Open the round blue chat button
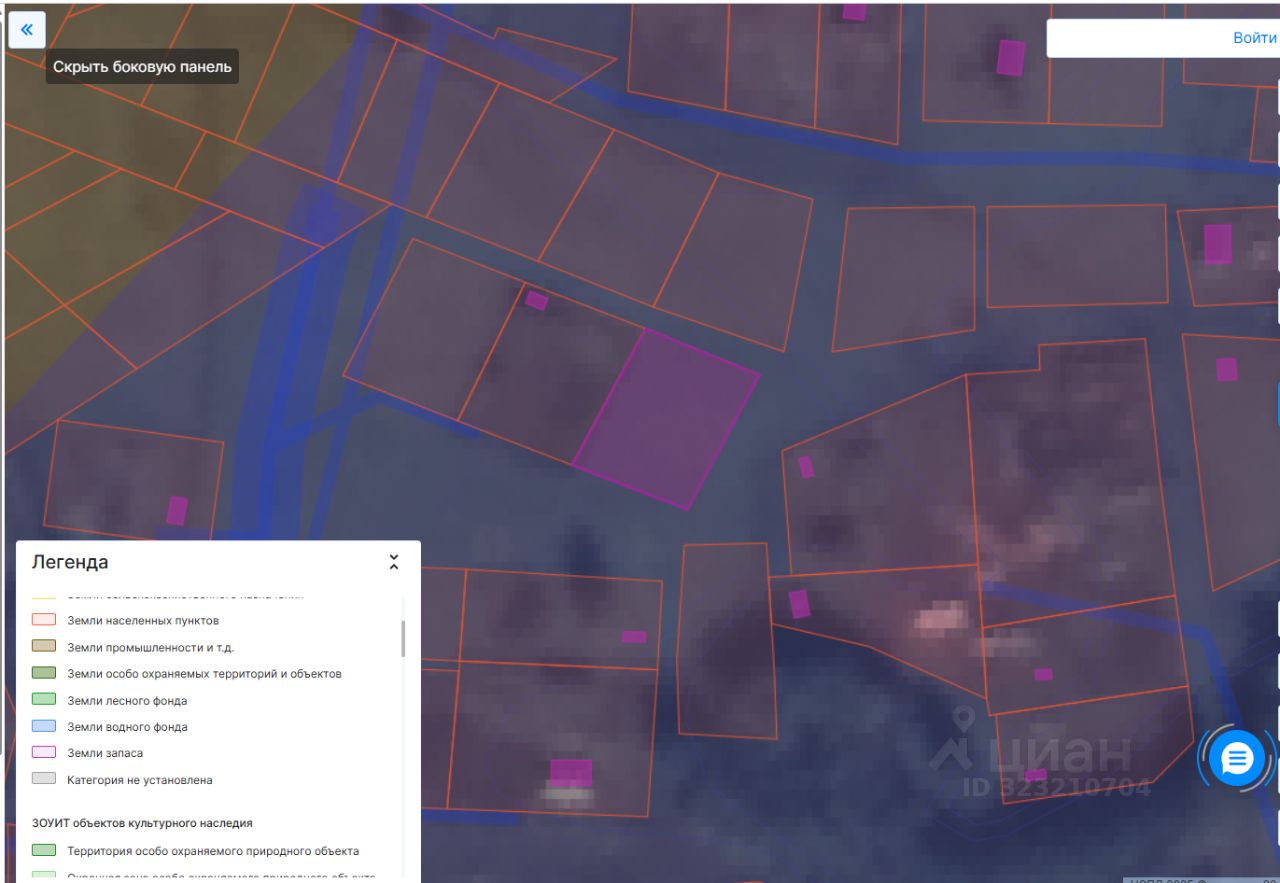The height and width of the screenshot is (883, 1280). pyautogui.click(x=1237, y=759)
